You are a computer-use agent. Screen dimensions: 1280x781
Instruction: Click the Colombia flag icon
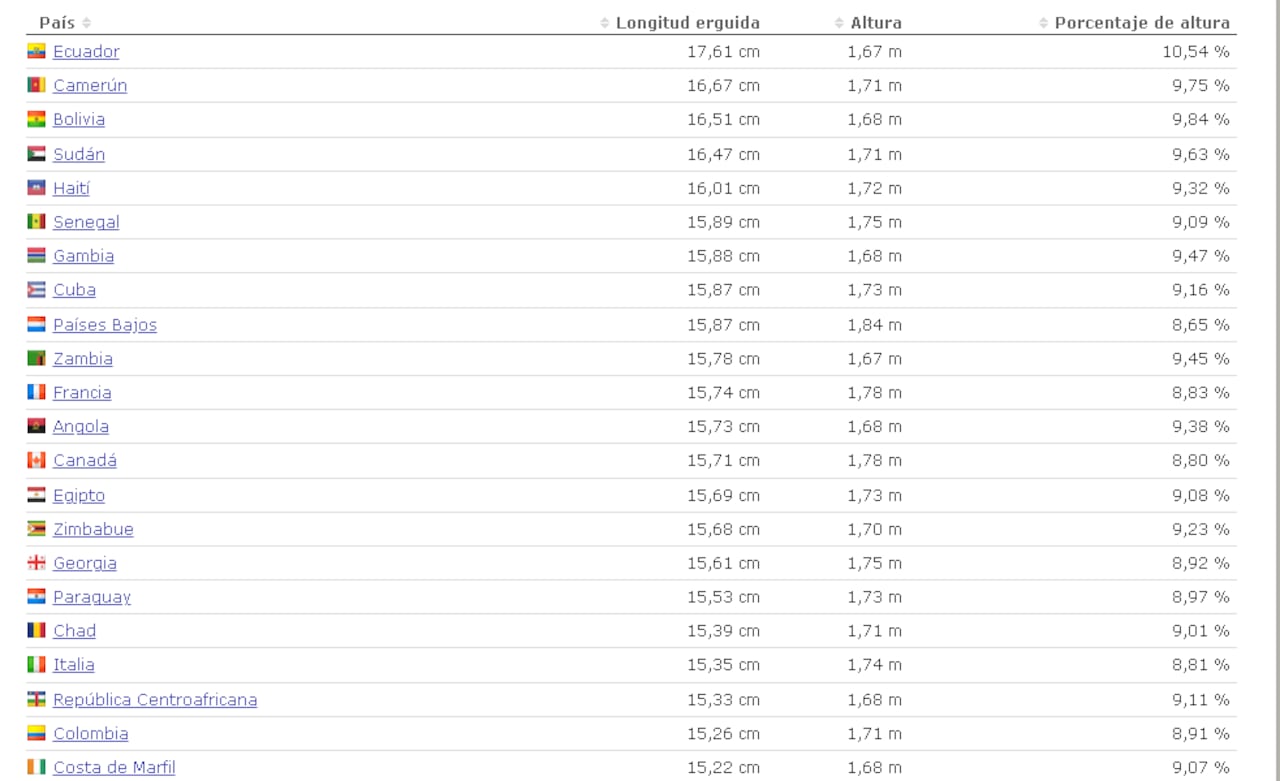pyautogui.click(x=36, y=733)
